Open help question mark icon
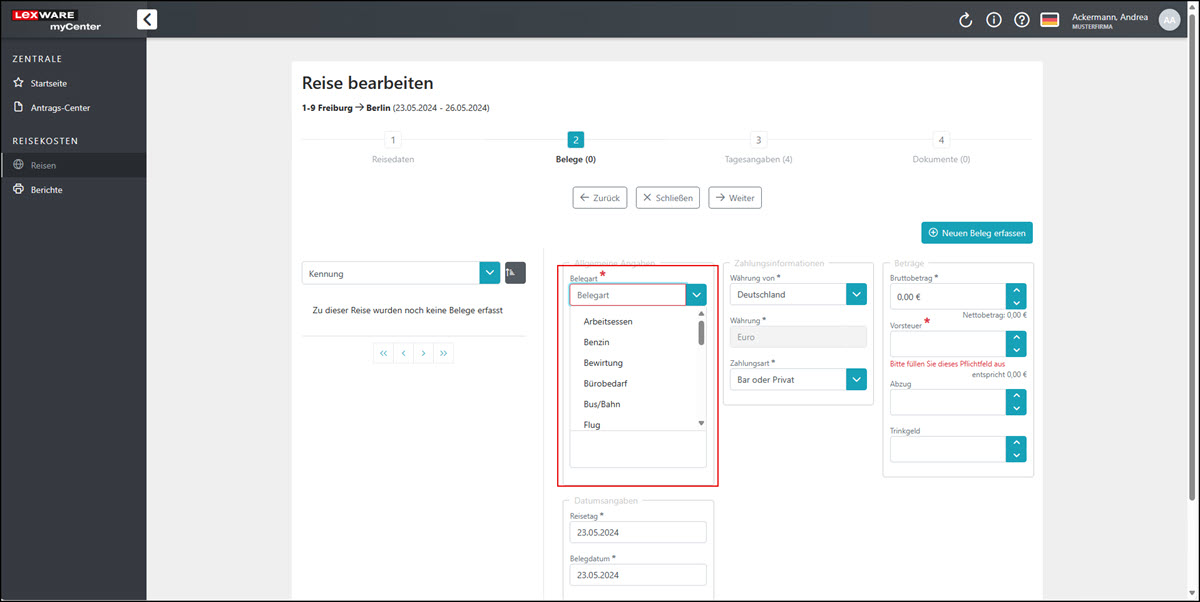Image resolution: width=1200 pixels, height=602 pixels. click(1021, 20)
